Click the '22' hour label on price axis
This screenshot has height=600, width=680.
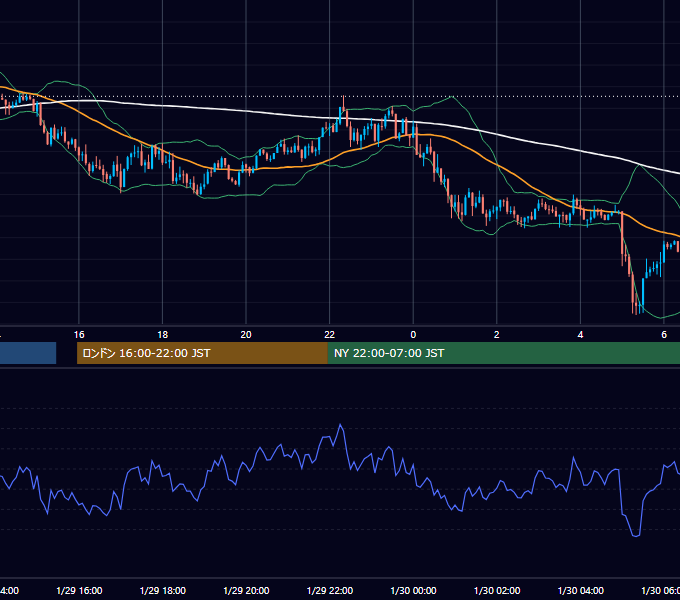click(330, 334)
